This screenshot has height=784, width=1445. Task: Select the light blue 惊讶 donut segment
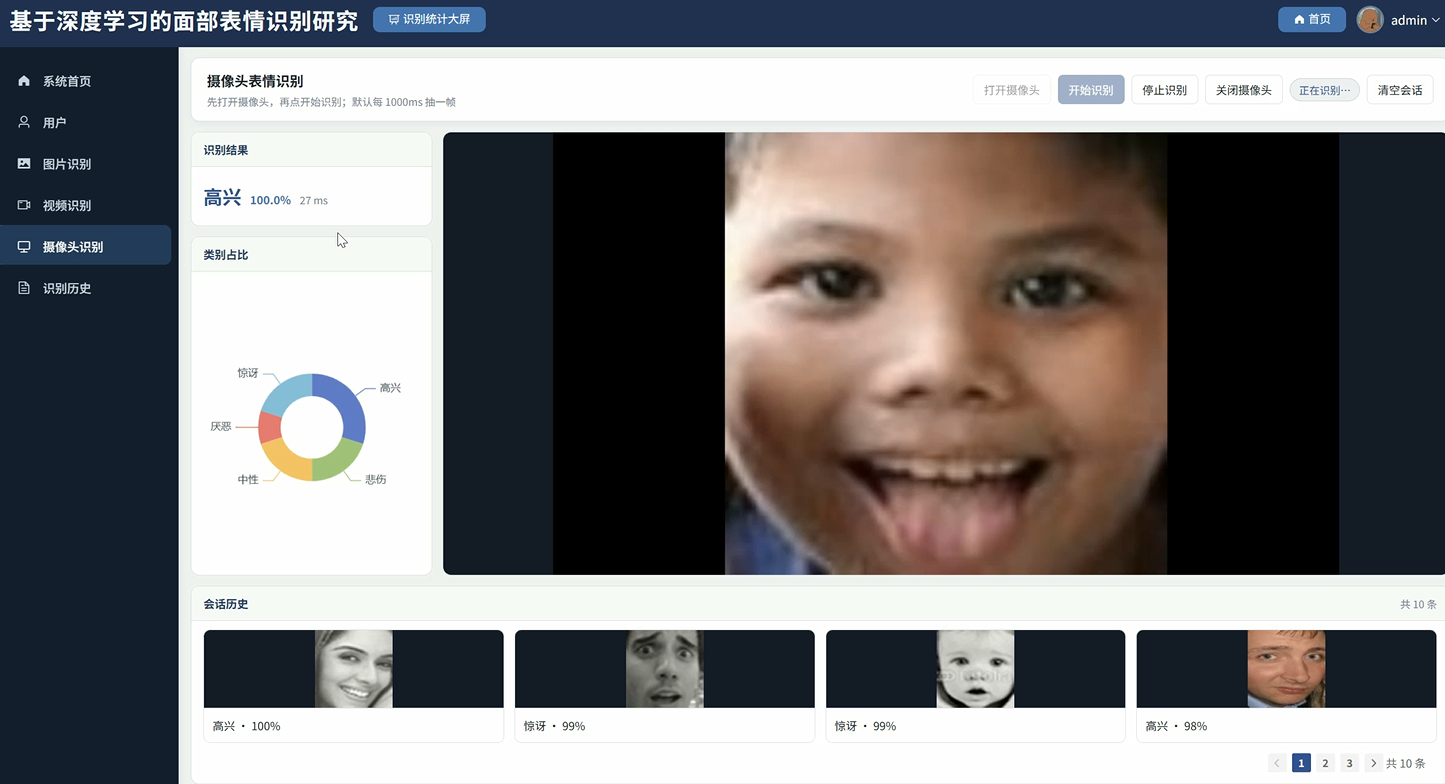(x=288, y=394)
